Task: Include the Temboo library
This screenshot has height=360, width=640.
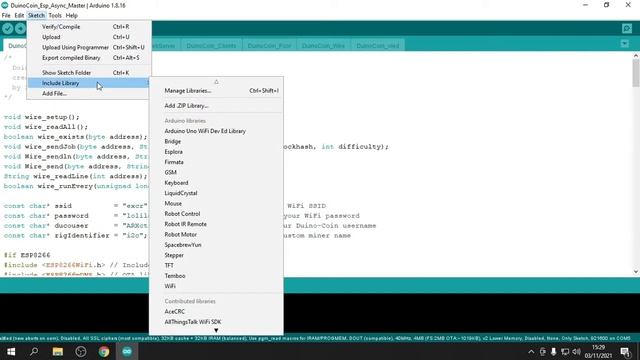Action: [x=216, y=276]
